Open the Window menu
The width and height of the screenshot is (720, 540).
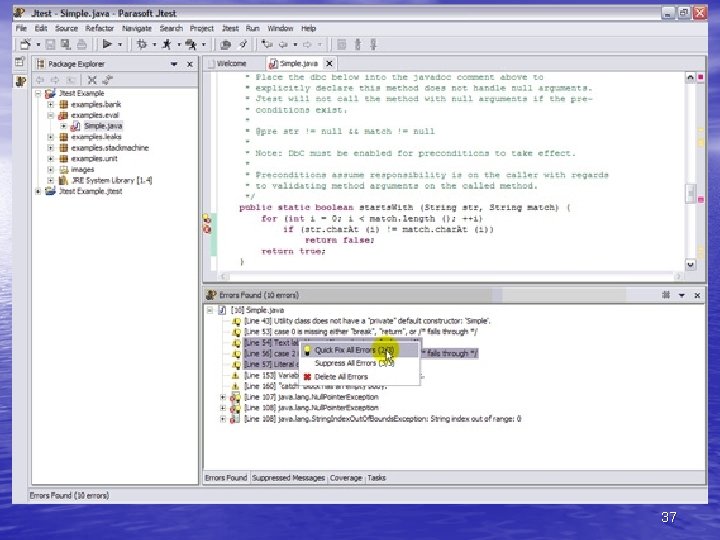click(280, 28)
